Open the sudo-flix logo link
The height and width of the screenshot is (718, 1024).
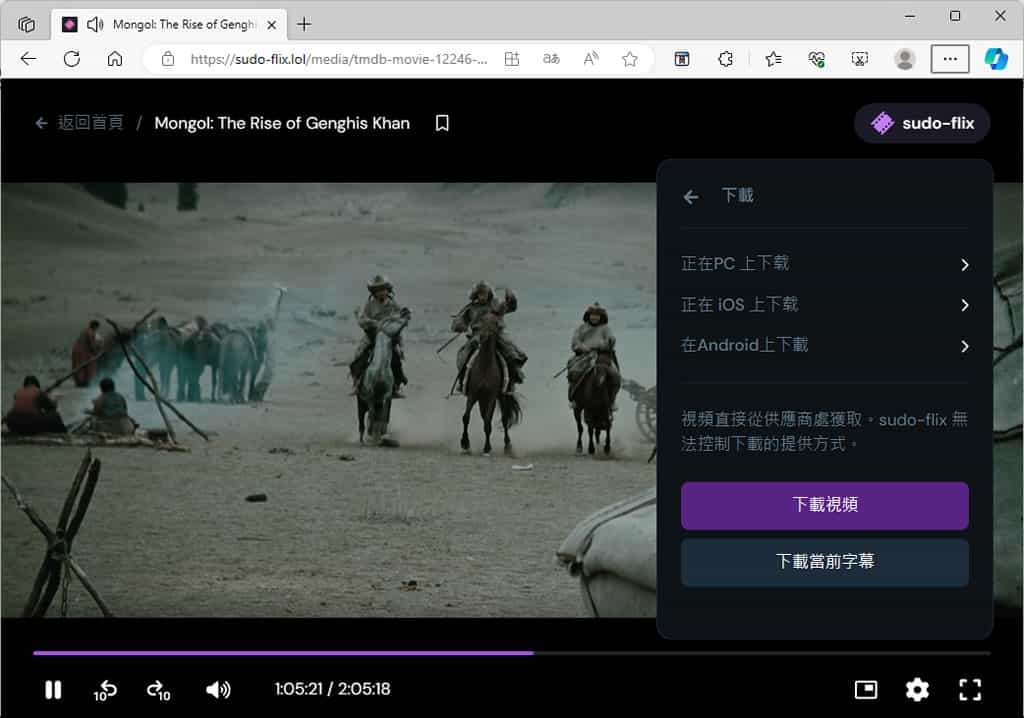pyautogui.click(x=921, y=123)
